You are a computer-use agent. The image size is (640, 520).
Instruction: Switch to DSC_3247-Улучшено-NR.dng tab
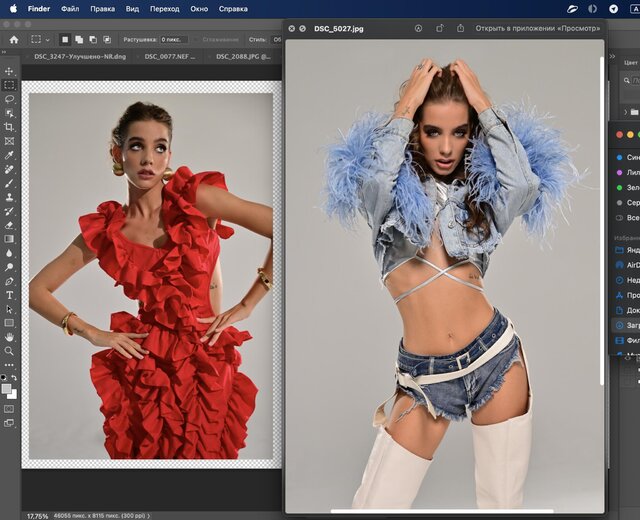click(80, 57)
